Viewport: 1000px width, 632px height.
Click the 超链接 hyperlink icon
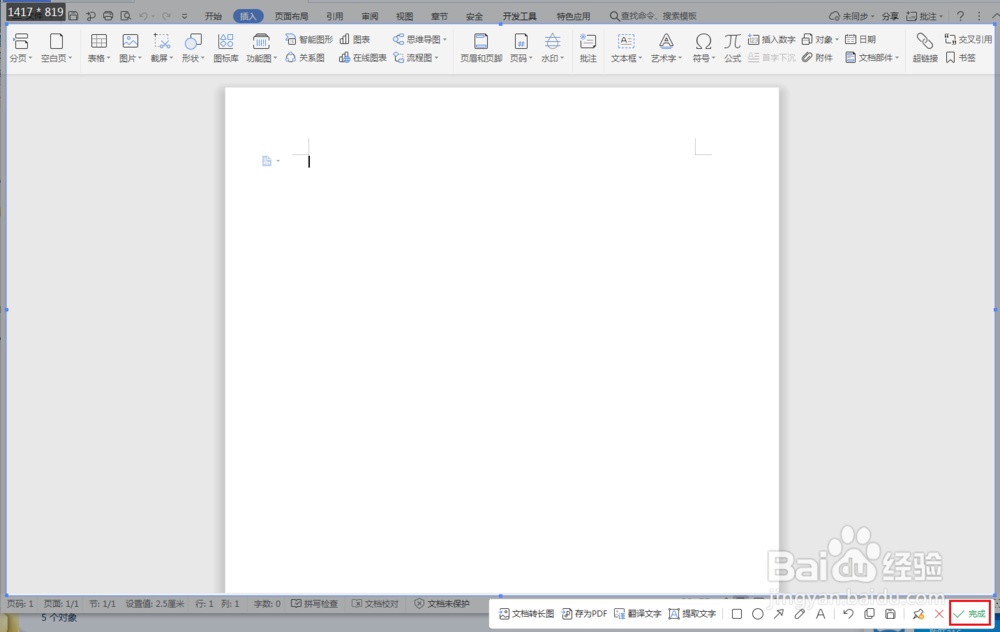925,42
